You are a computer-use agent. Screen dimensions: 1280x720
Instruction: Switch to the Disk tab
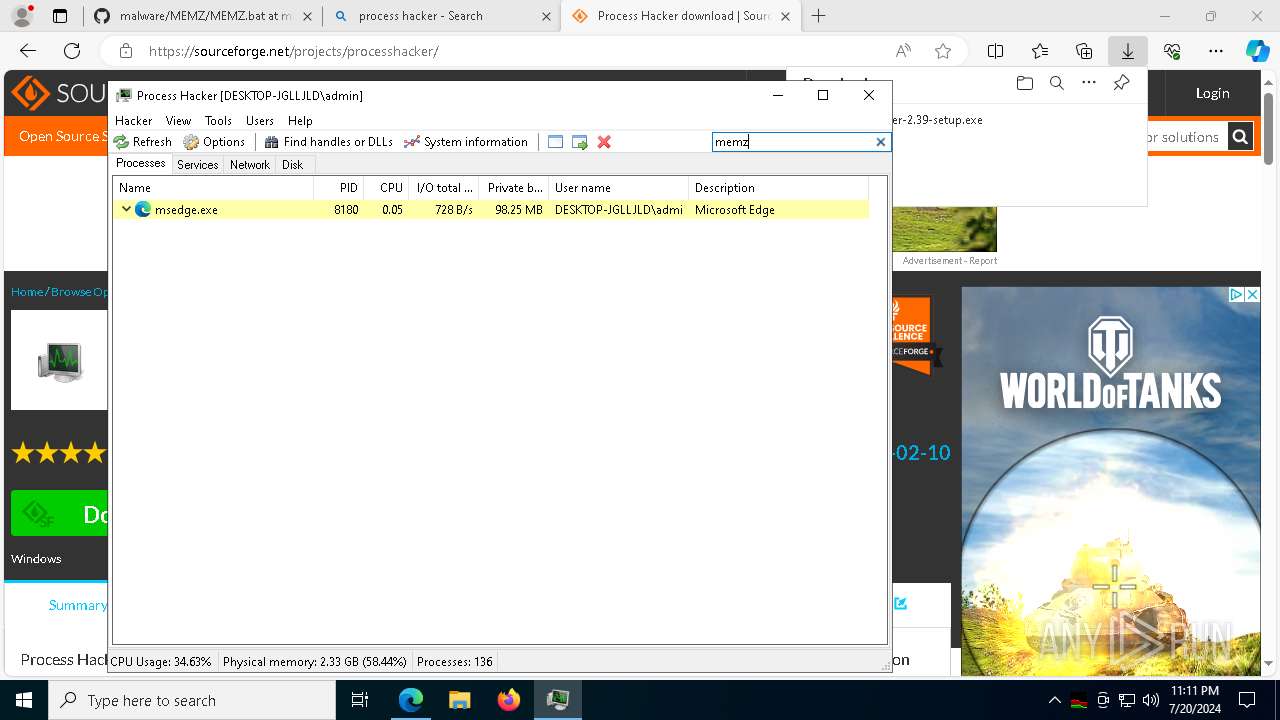pyautogui.click(x=292, y=164)
